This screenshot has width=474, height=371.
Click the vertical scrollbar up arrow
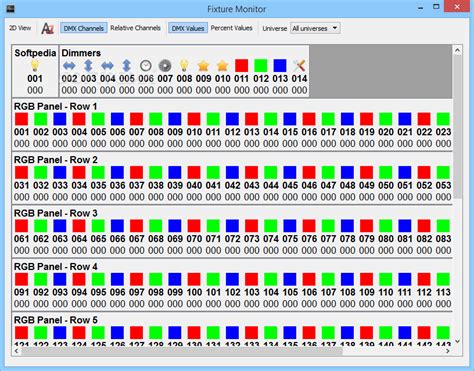coord(457,50)
